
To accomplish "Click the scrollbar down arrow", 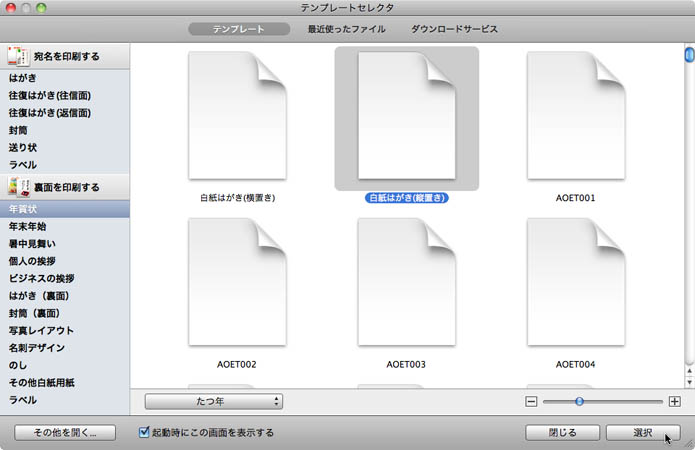I will click(688, 380).
